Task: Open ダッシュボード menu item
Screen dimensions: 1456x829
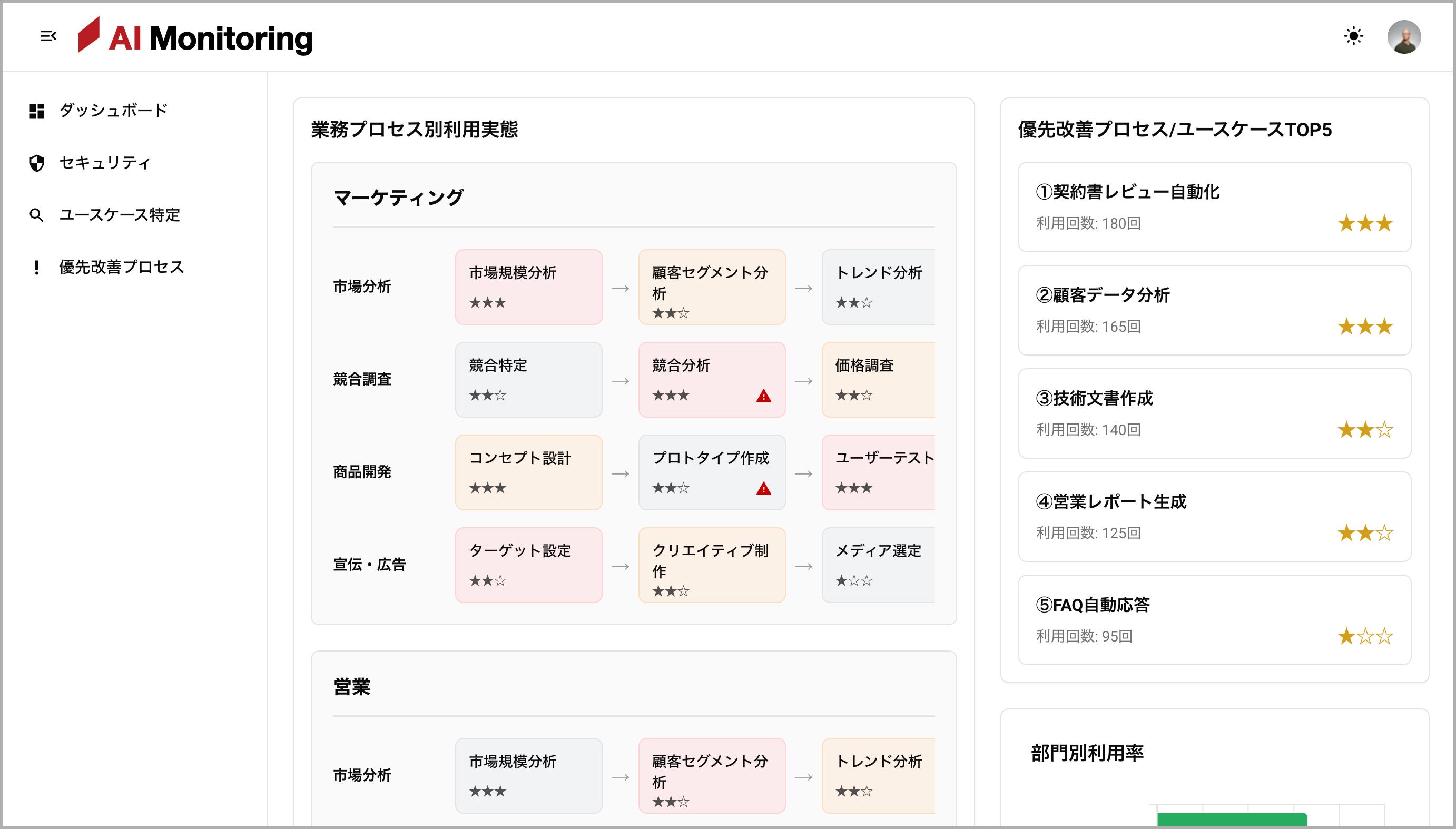Action: coord(113,111)
